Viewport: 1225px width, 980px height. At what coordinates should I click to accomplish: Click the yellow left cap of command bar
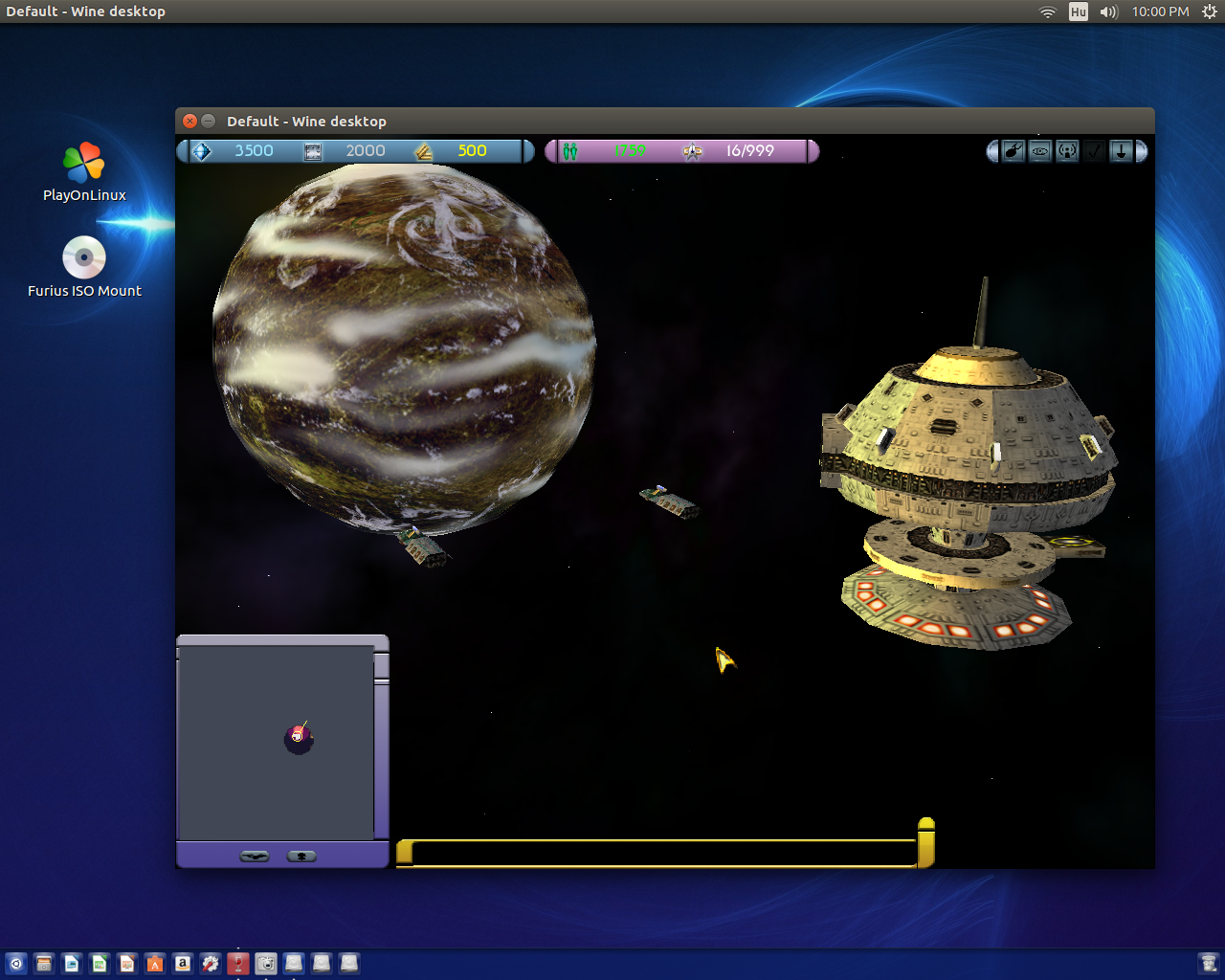[x=405, y=852]
